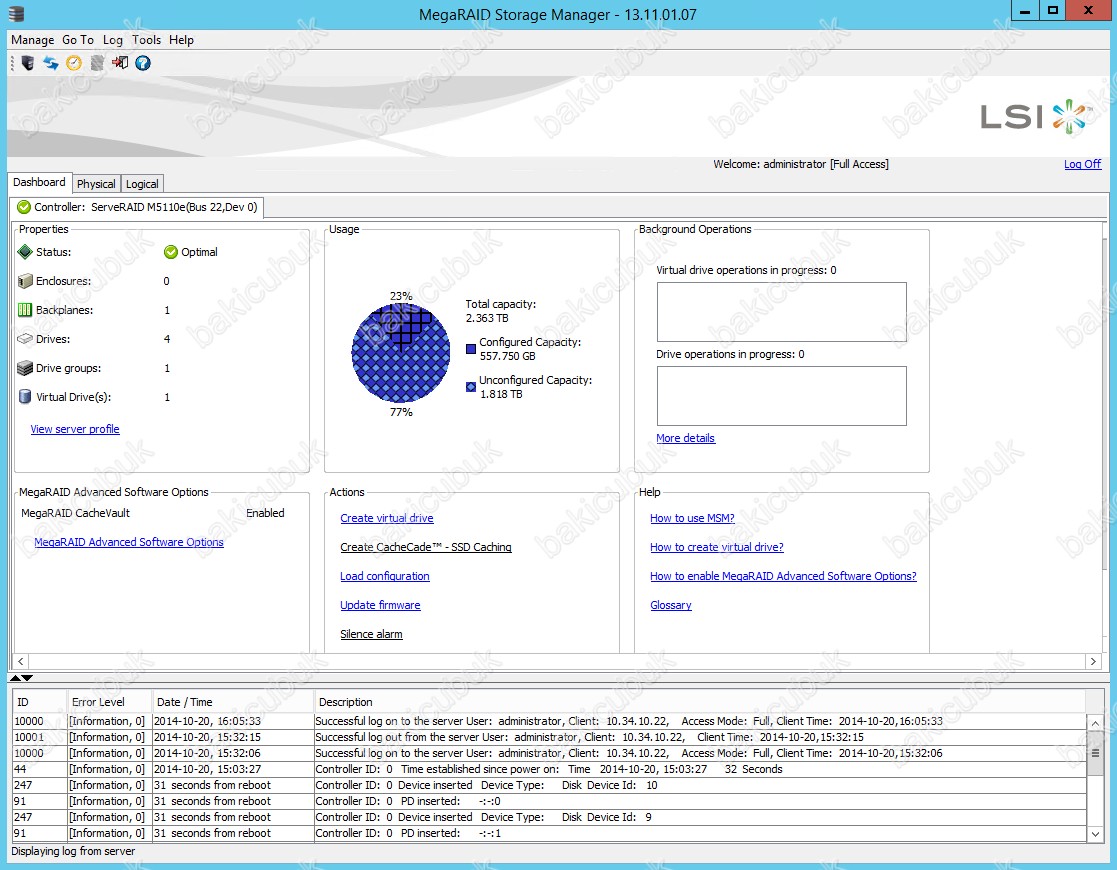Select the Device Id: 9 inserted log row
The image size is (1117, 870).
(549, 817)
